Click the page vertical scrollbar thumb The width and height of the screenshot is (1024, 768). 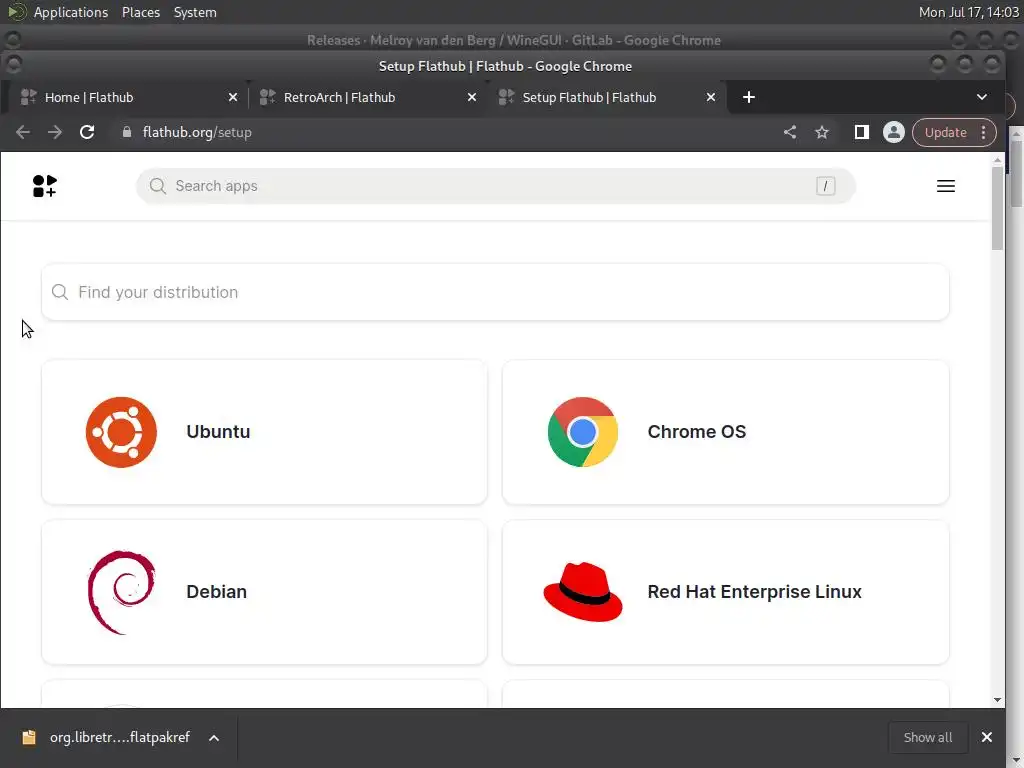997,208
